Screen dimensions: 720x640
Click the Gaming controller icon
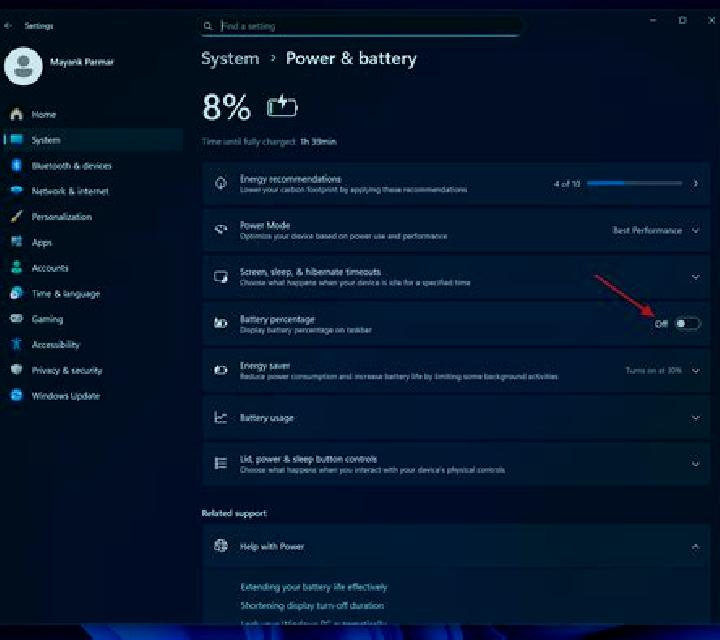coord(17,318)
